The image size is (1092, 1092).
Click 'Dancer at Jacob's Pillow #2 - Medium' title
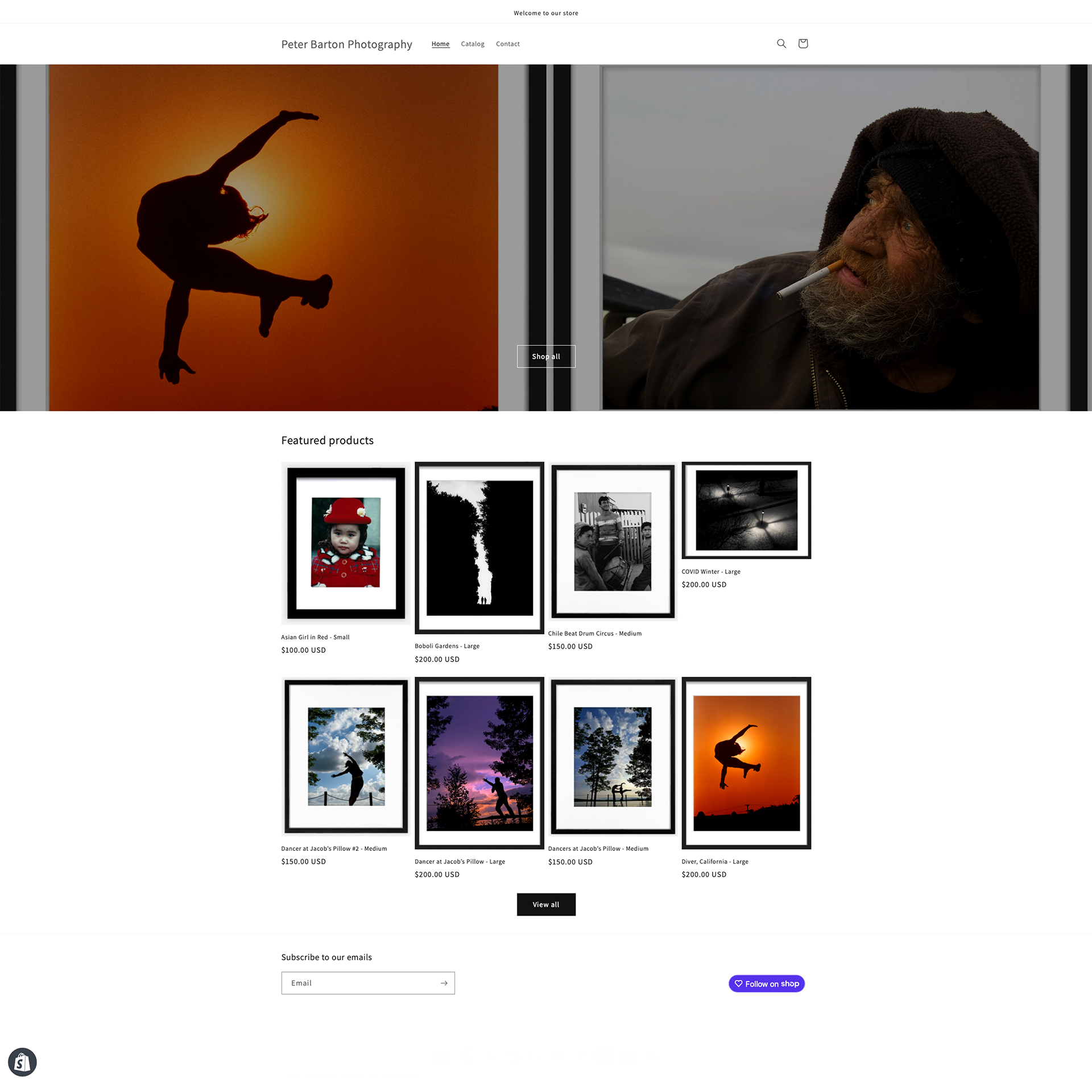click(x=334, y=849)
